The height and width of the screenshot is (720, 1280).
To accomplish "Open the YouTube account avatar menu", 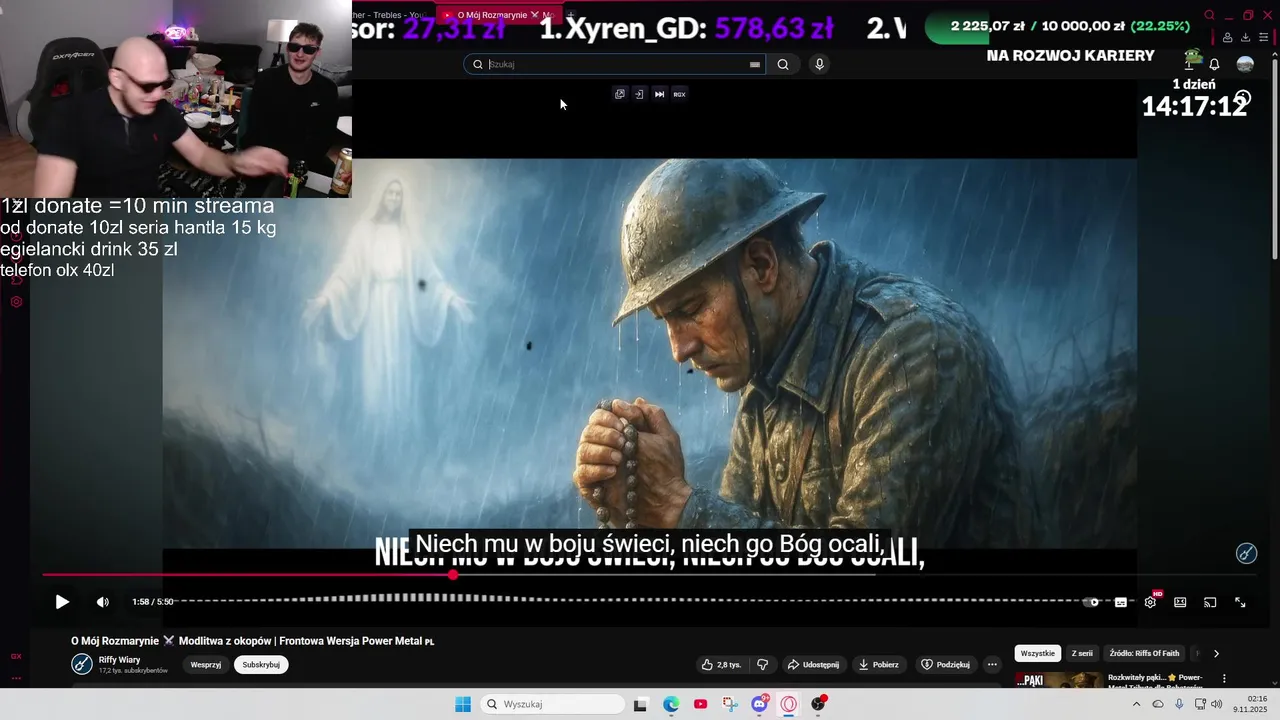I will point(1245,64).
